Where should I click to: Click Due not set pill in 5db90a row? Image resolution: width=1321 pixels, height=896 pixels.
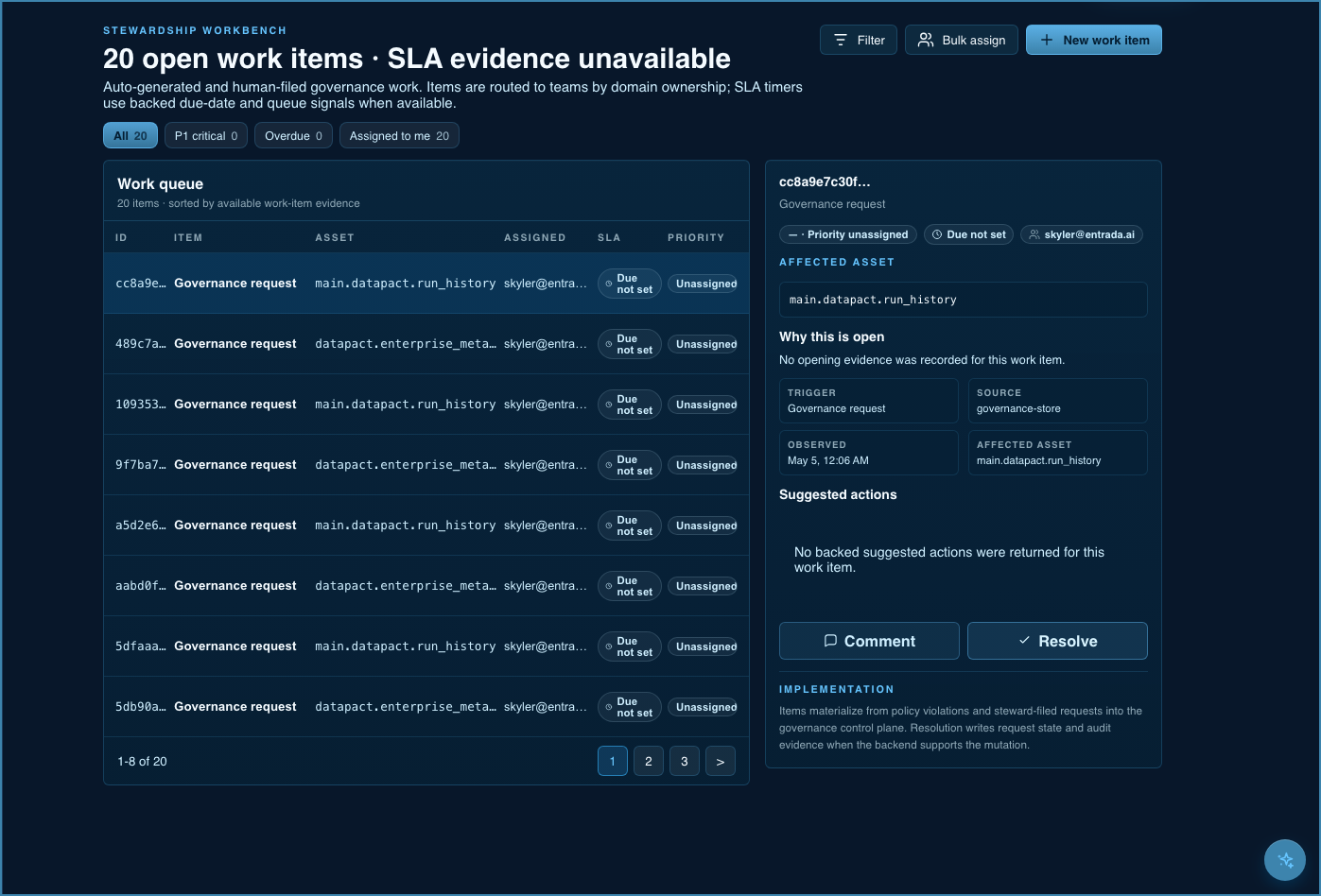pyautogui.click(x=629, y=707)
